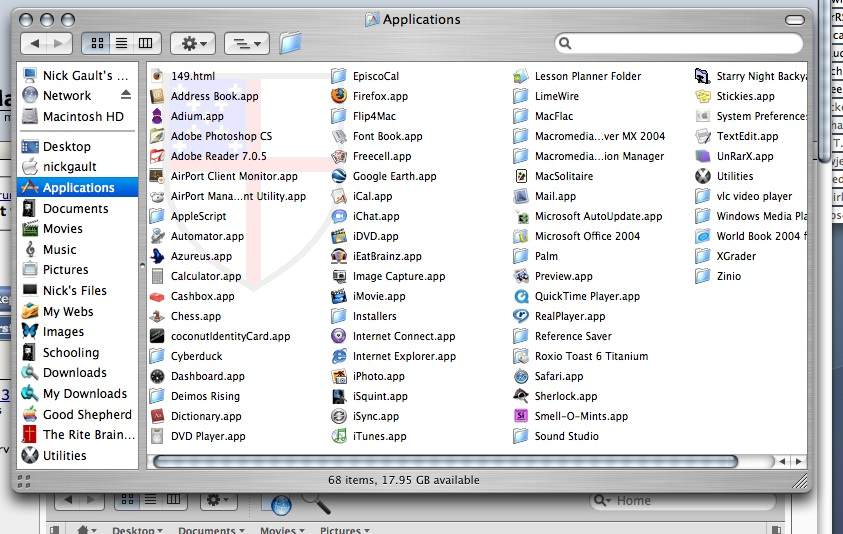Select the Address Book.app icon
This screenshot has width=843, height=534.
[x=157, y=96]
